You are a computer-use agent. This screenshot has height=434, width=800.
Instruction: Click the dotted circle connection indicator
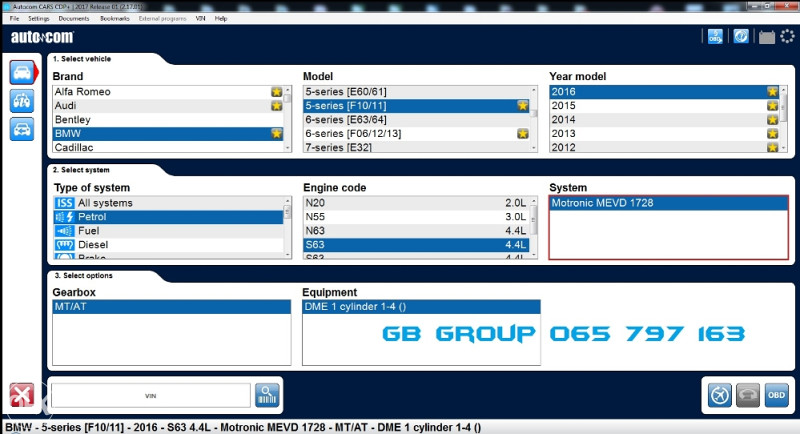[787, 36]
